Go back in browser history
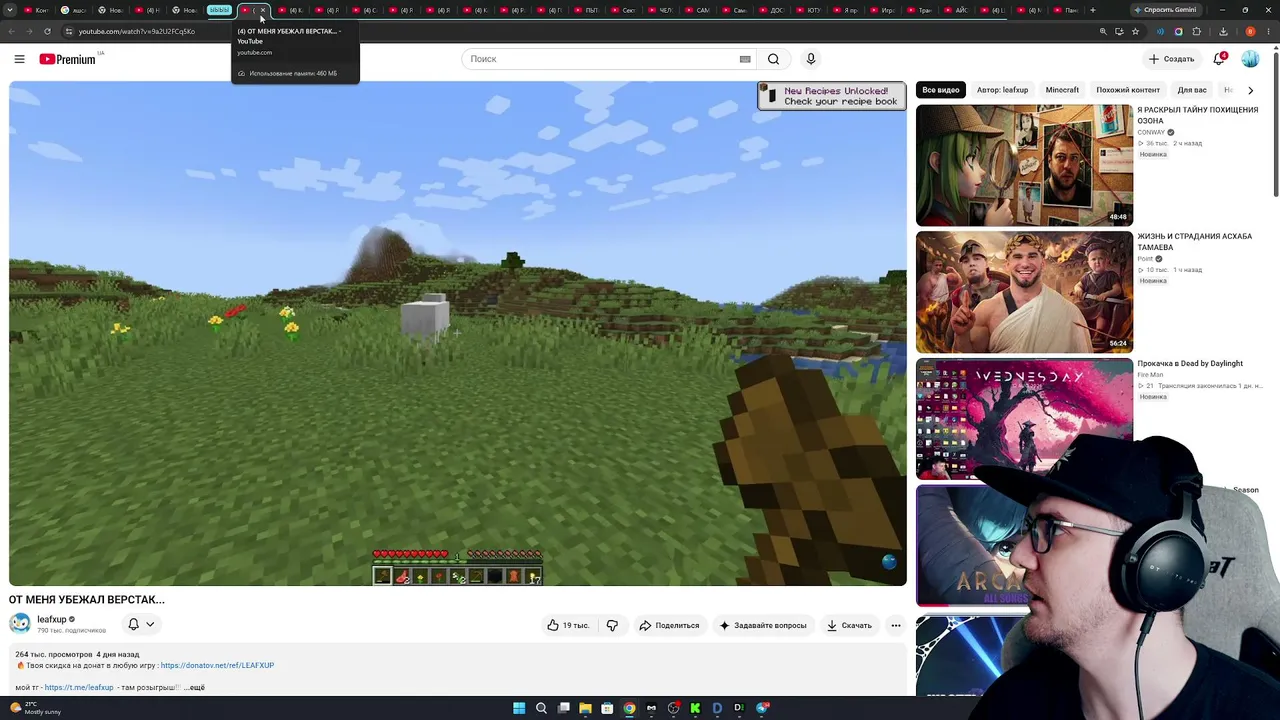The width and height of the screenshot is (1280, 720). coord(11,31)
